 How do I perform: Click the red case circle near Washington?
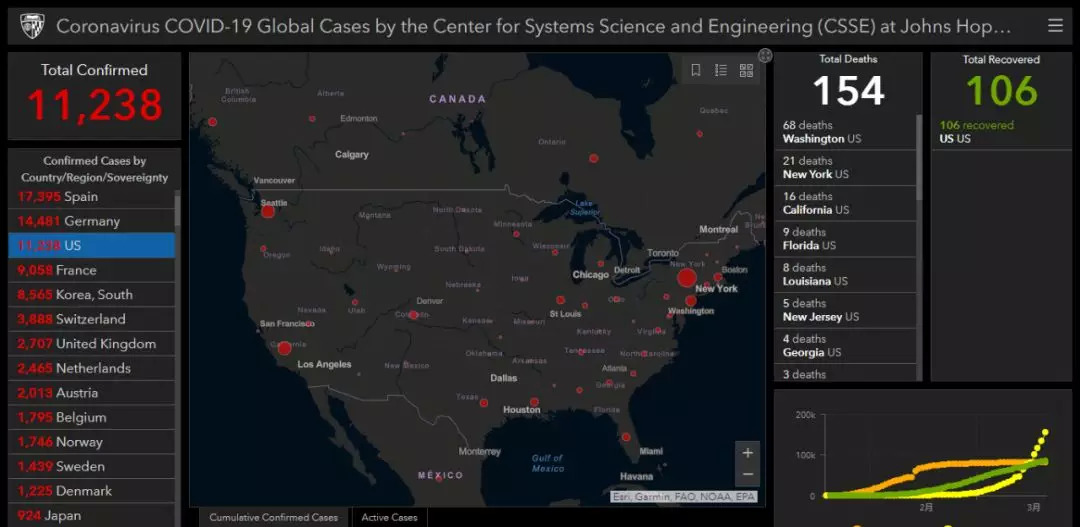click(x=691, y=300)
